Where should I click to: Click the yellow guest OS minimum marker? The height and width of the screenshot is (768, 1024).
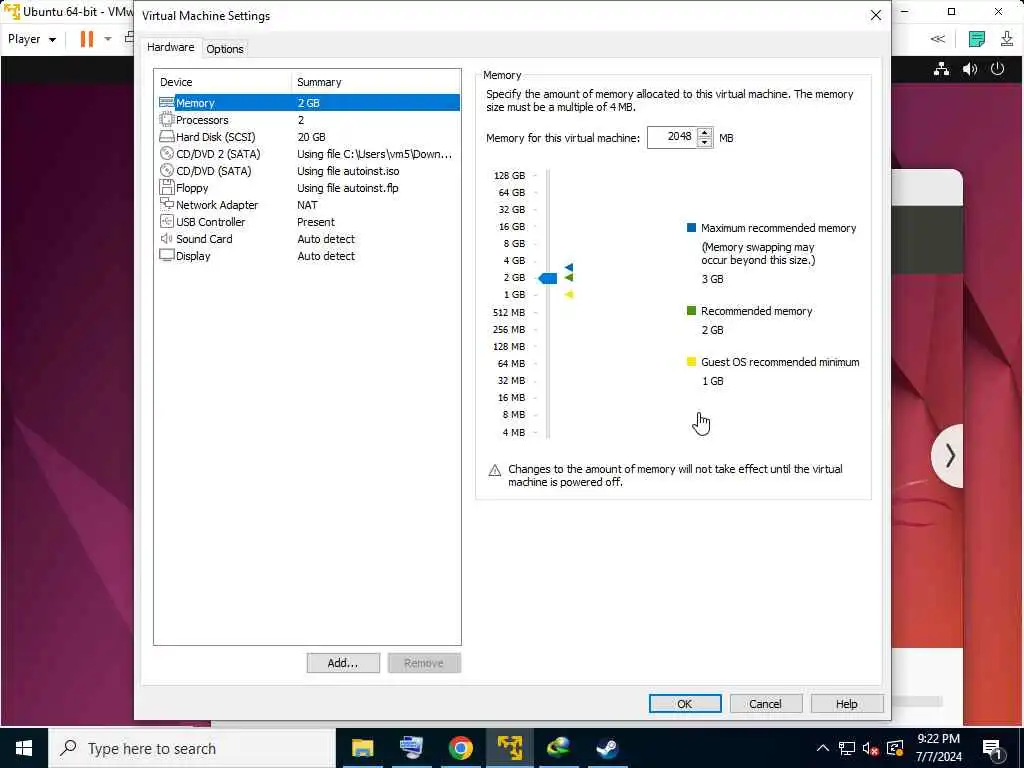569,295
